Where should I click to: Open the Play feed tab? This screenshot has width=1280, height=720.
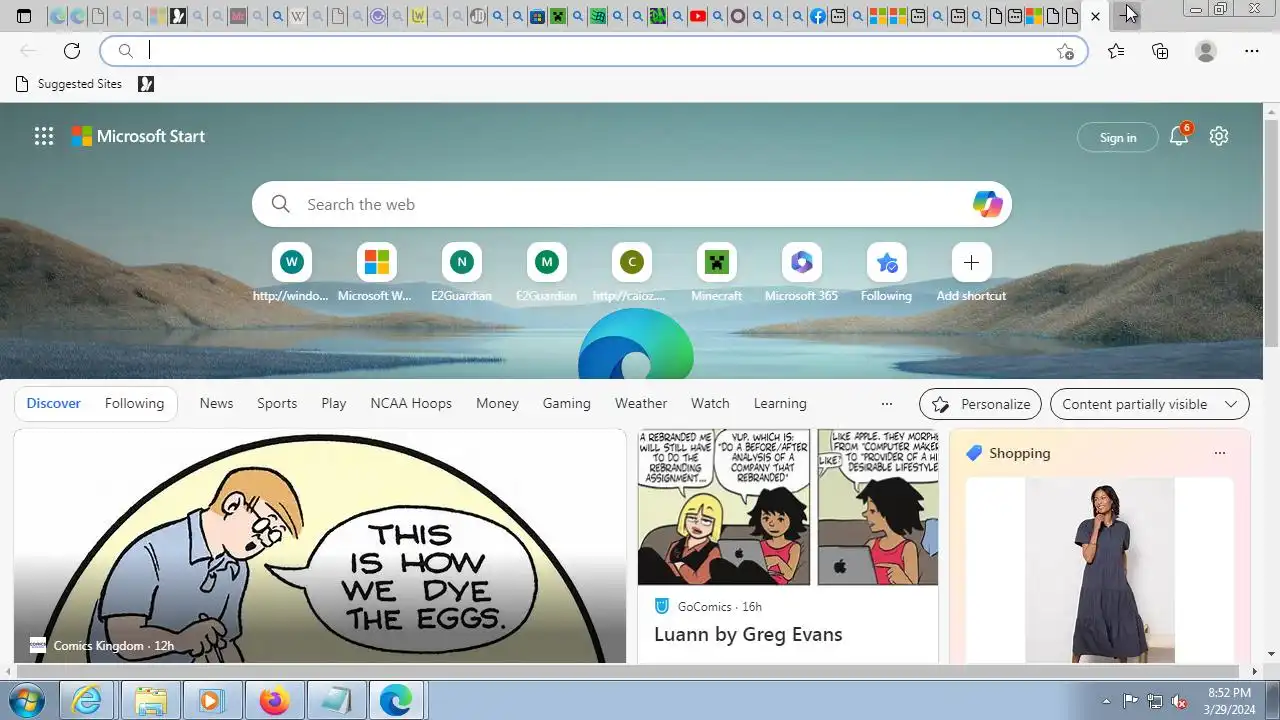[x=334, y=403]
